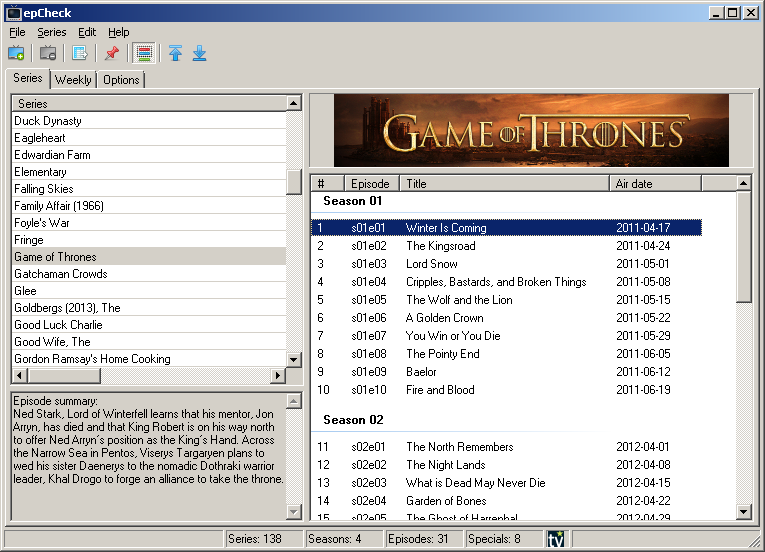The image size is (765, 552).
Task: Select Goldbergs (2013), The series
Action: 149,308
